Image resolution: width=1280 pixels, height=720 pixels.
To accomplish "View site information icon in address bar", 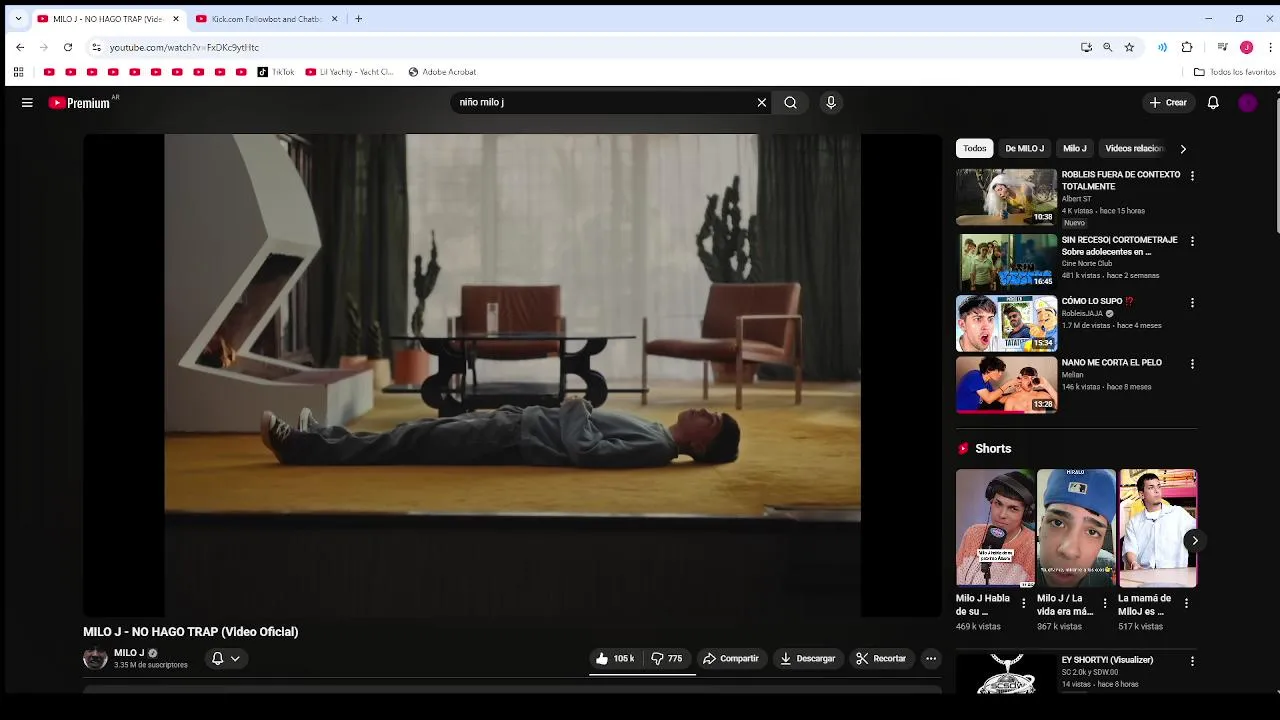I will [x=96, y=47].
